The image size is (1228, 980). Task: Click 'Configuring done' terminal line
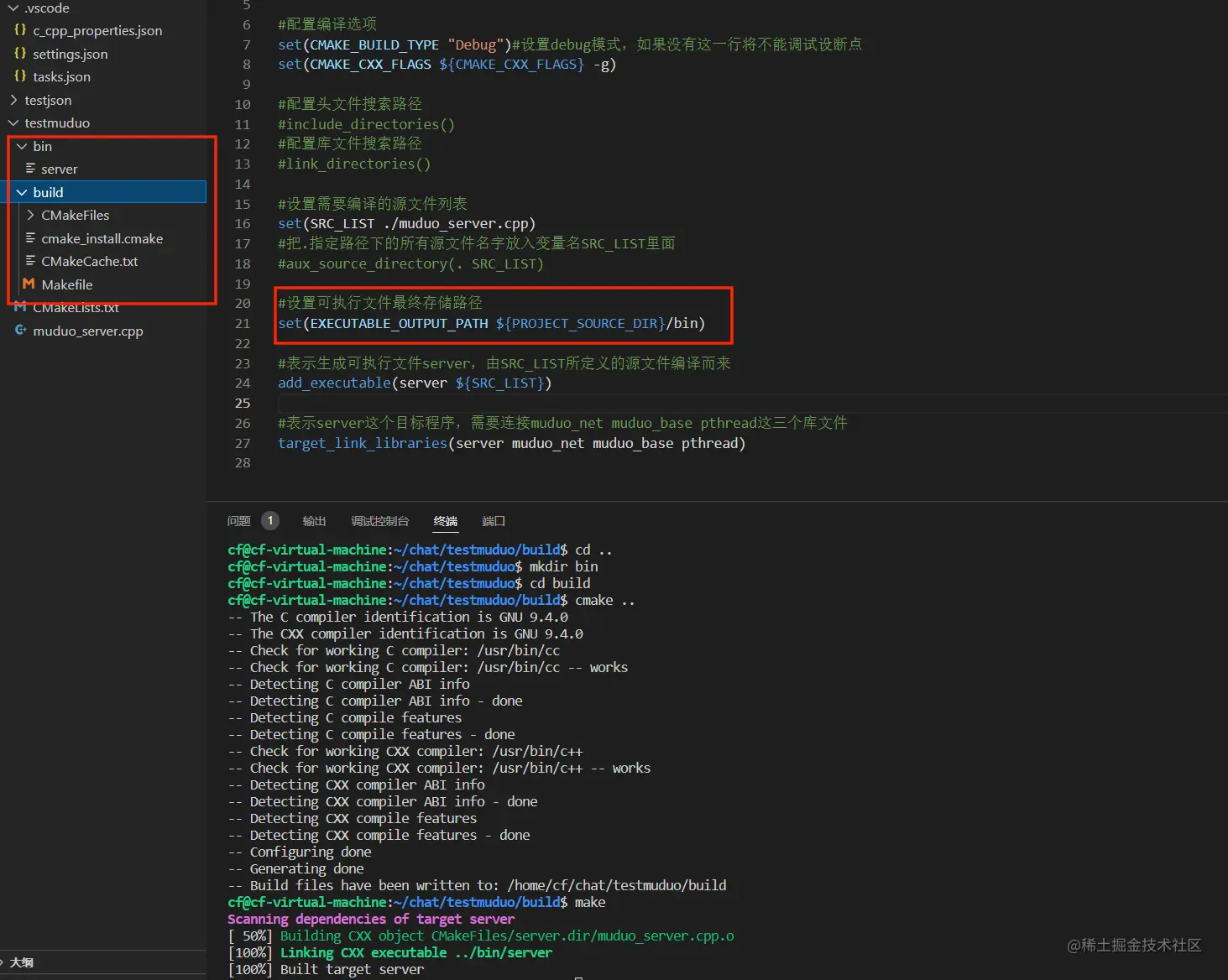click(x=300, y=852)
